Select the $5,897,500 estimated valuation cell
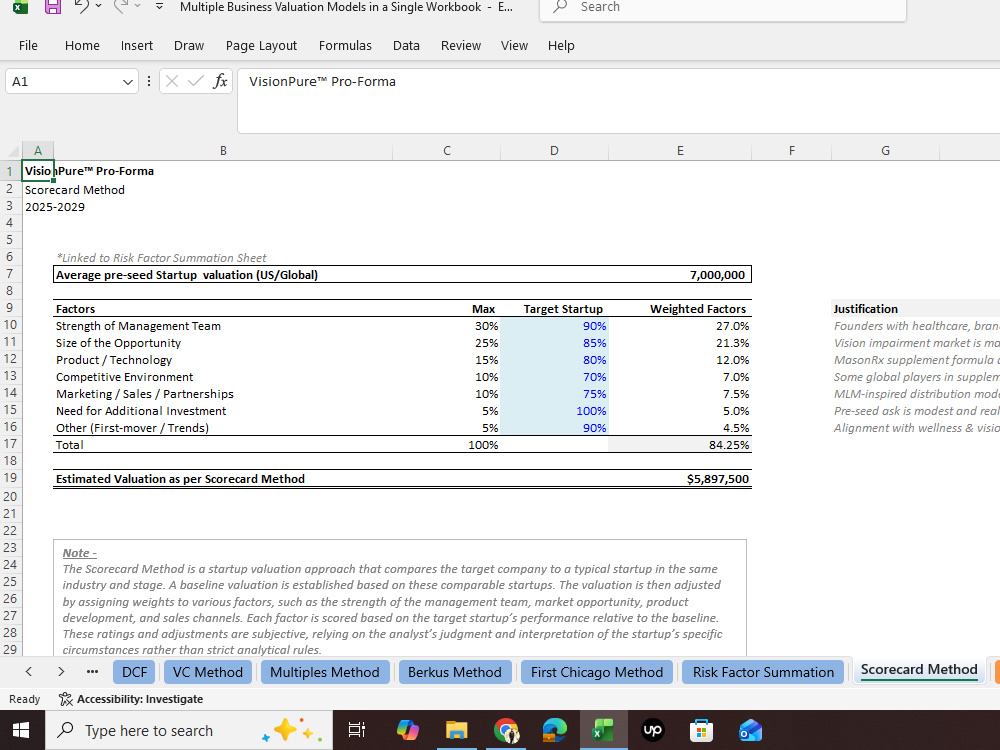This screenshot has width=1000, height=750. pyautogui.click(x=680, y=479)
